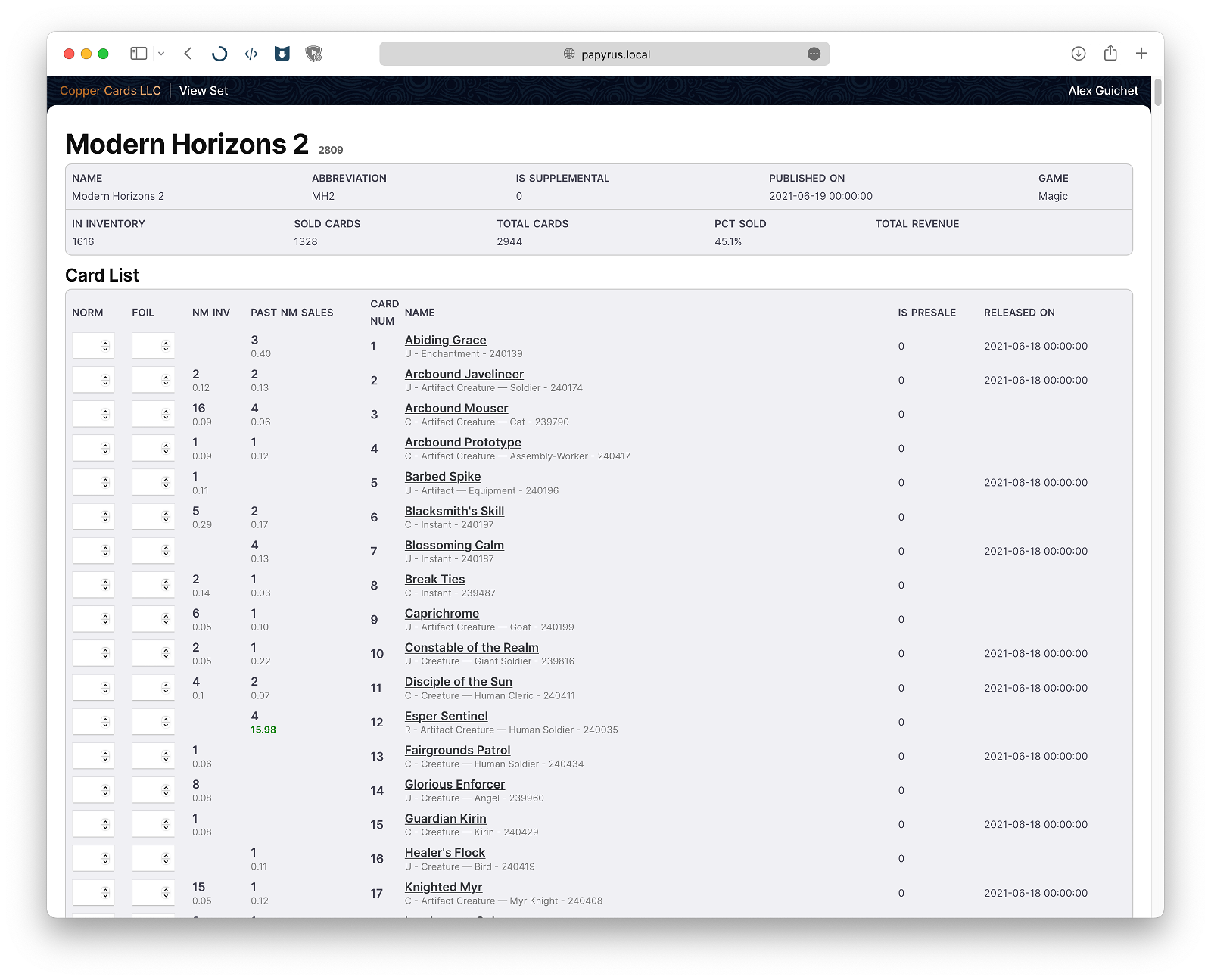Open the Healer's Flock card link

445,852
